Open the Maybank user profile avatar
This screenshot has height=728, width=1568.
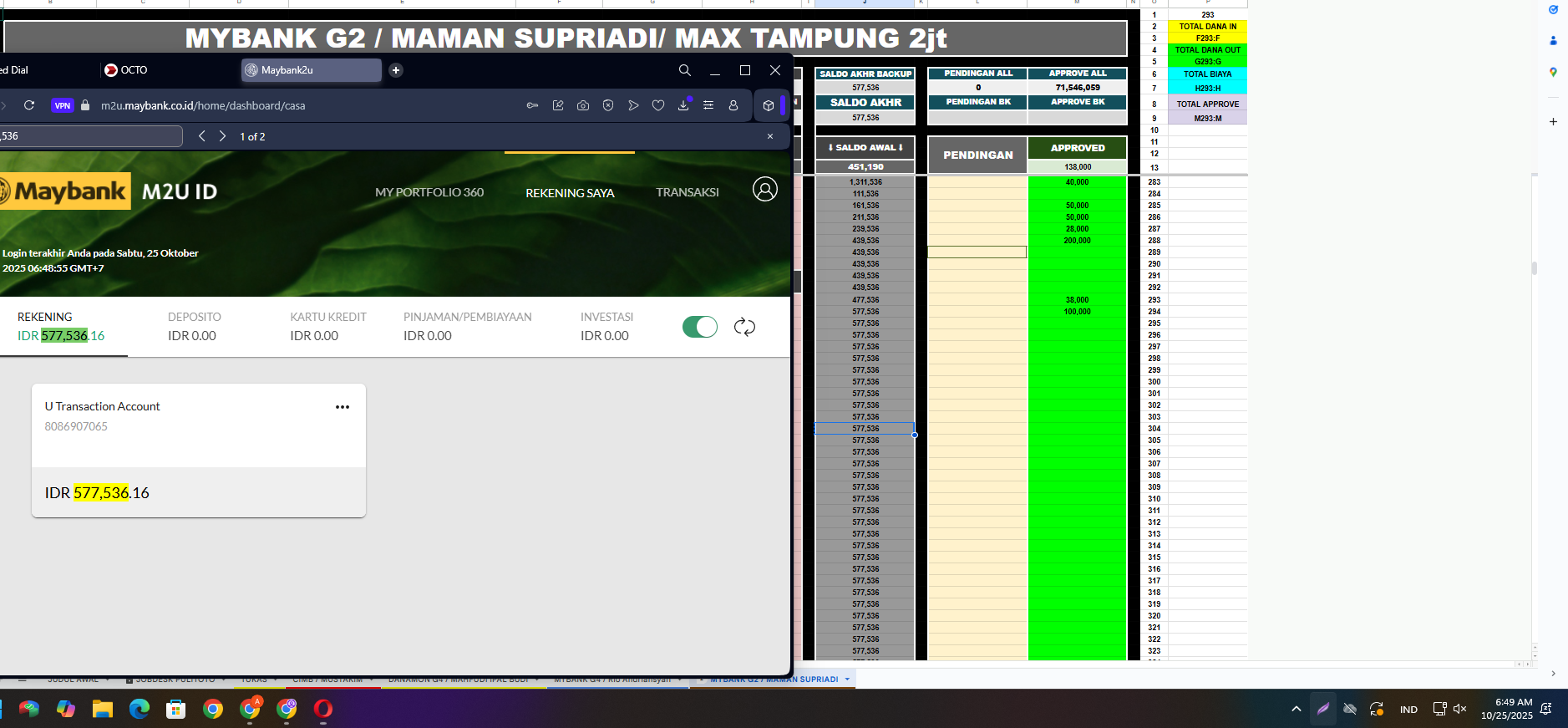point(765,189)
